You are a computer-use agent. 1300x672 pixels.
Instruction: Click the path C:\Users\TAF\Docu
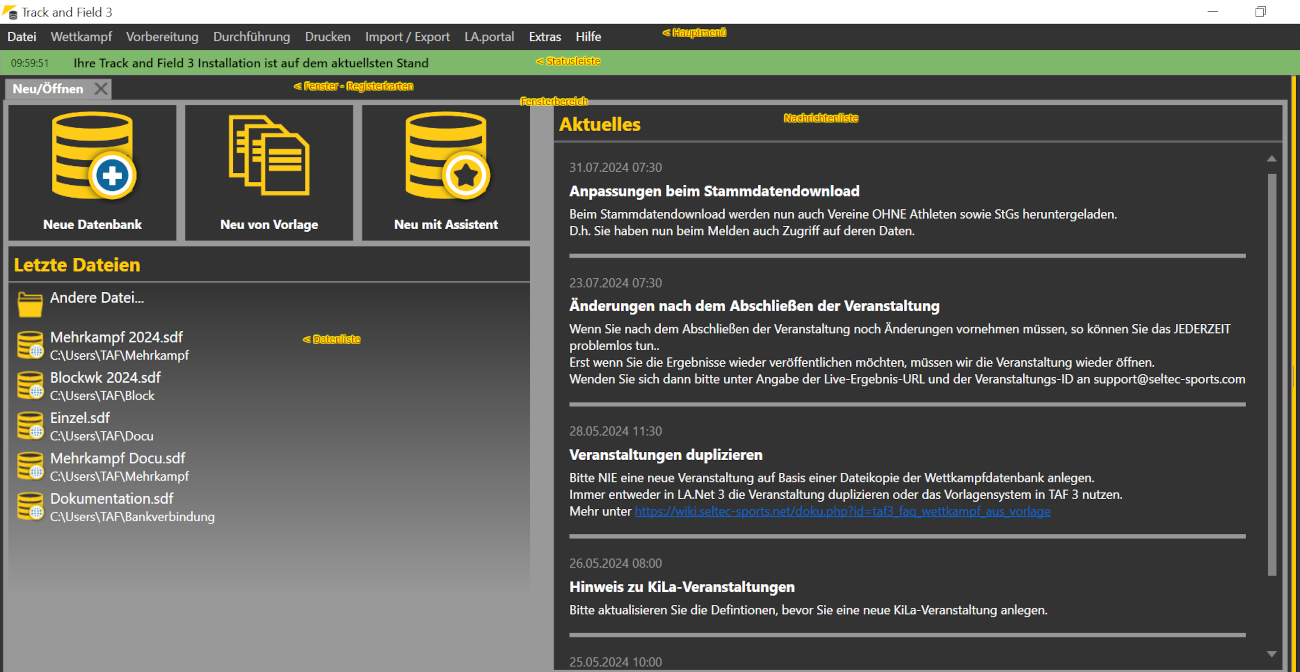click(102, 436)
